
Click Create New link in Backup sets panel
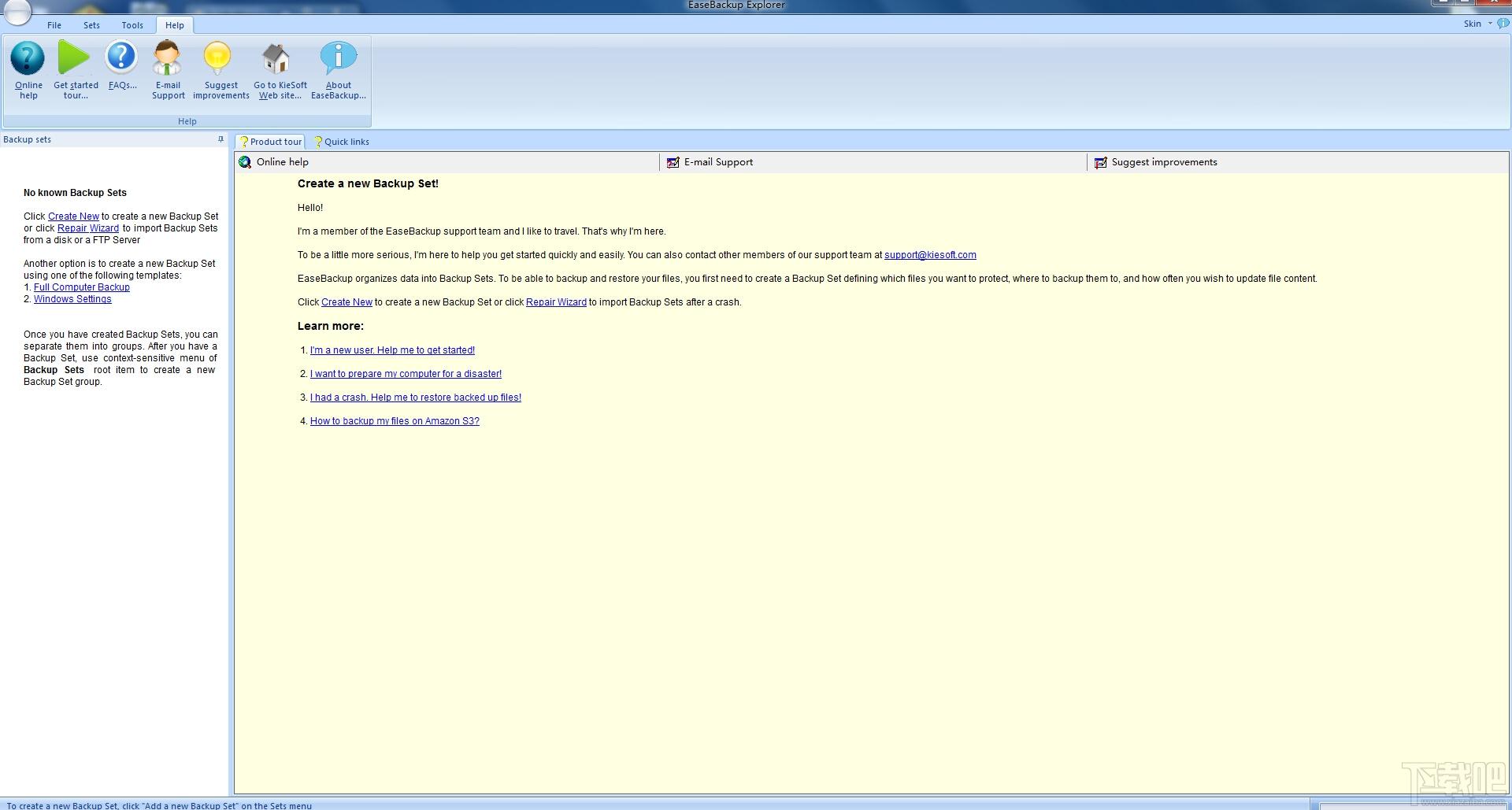coord(73,216)
